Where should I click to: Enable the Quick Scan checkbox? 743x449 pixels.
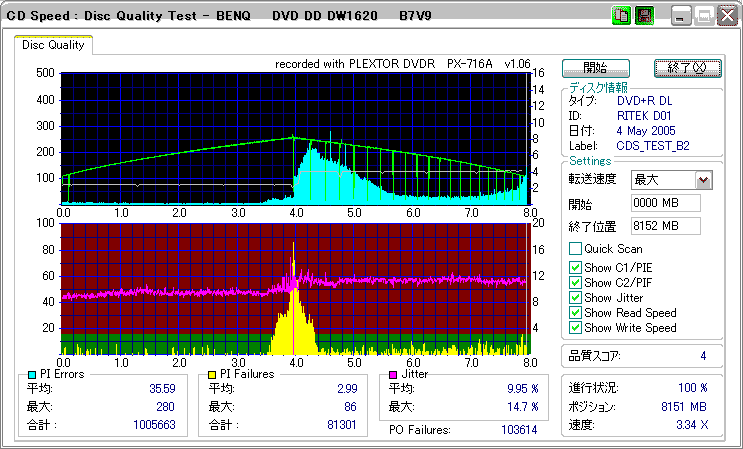[575, 249]
